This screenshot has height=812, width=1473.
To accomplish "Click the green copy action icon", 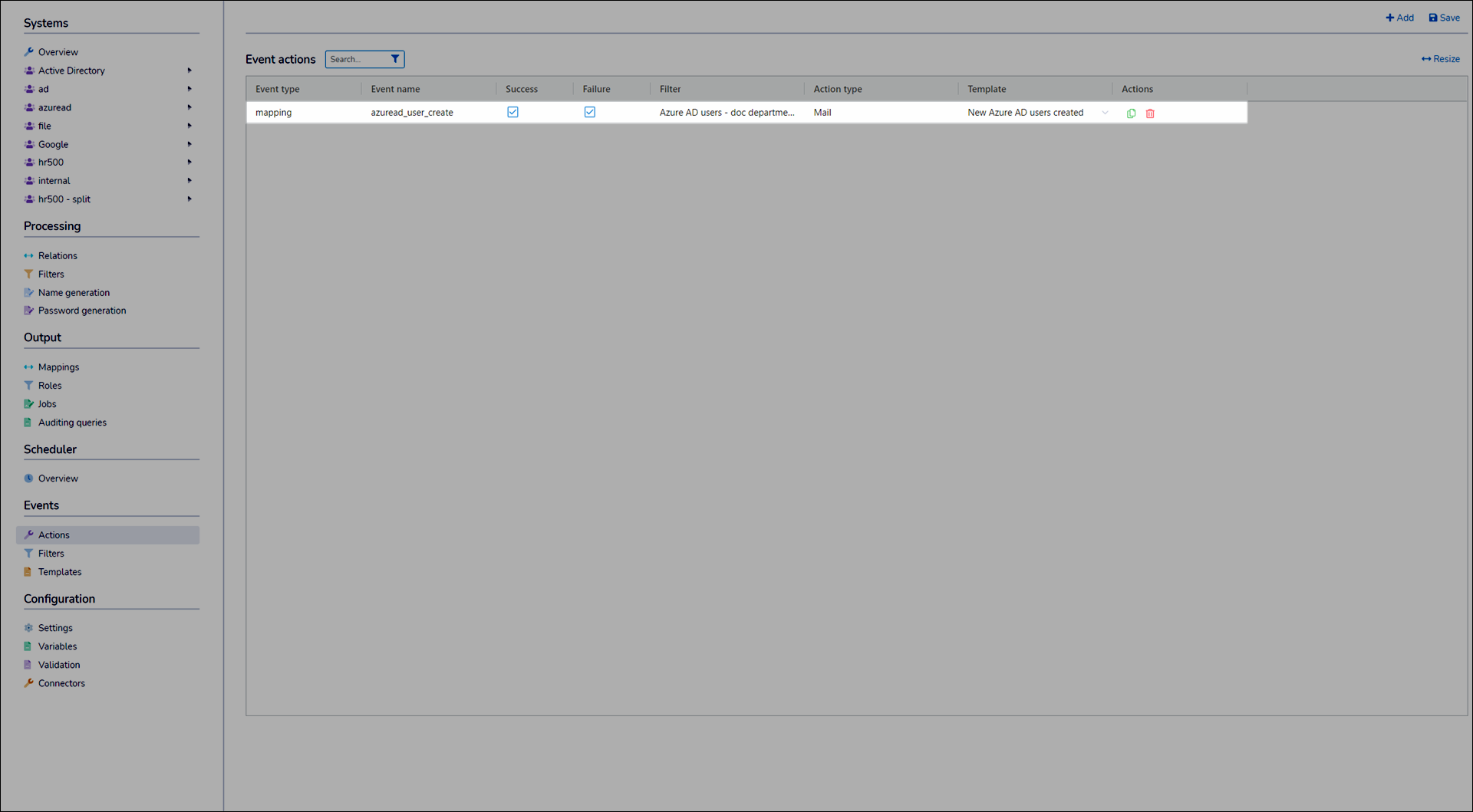I will [x=1131, y=113].
